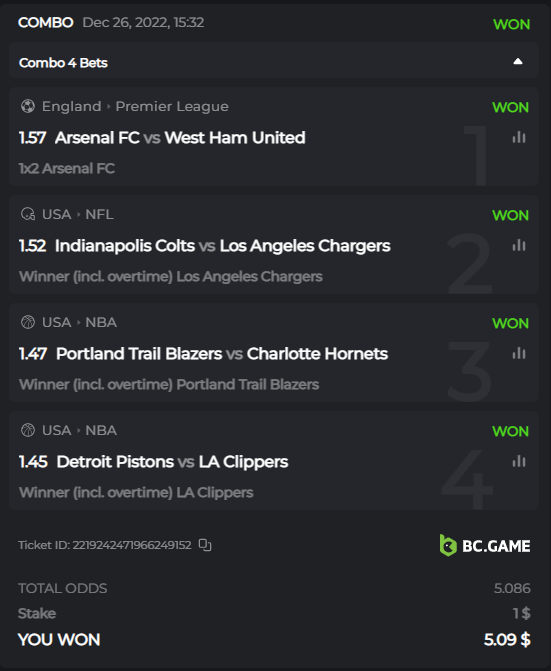Select Premier League breadcrumb
The width and height of the screenshot is (551, 671).
(x=172, y=107)
